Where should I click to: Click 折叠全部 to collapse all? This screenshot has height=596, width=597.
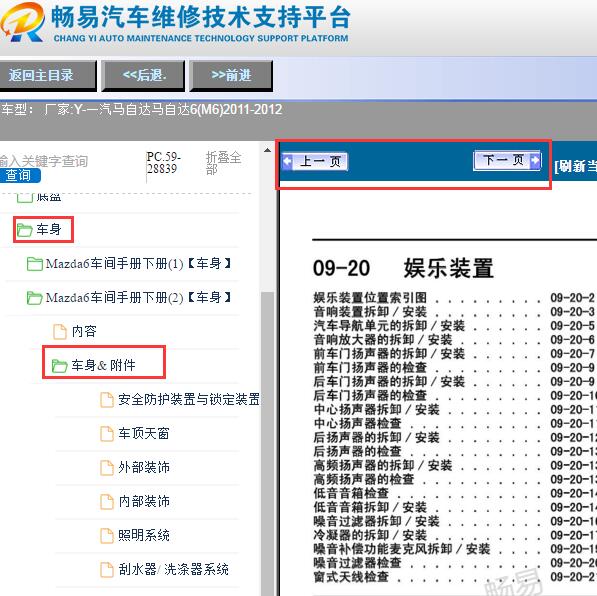[223, 163]
